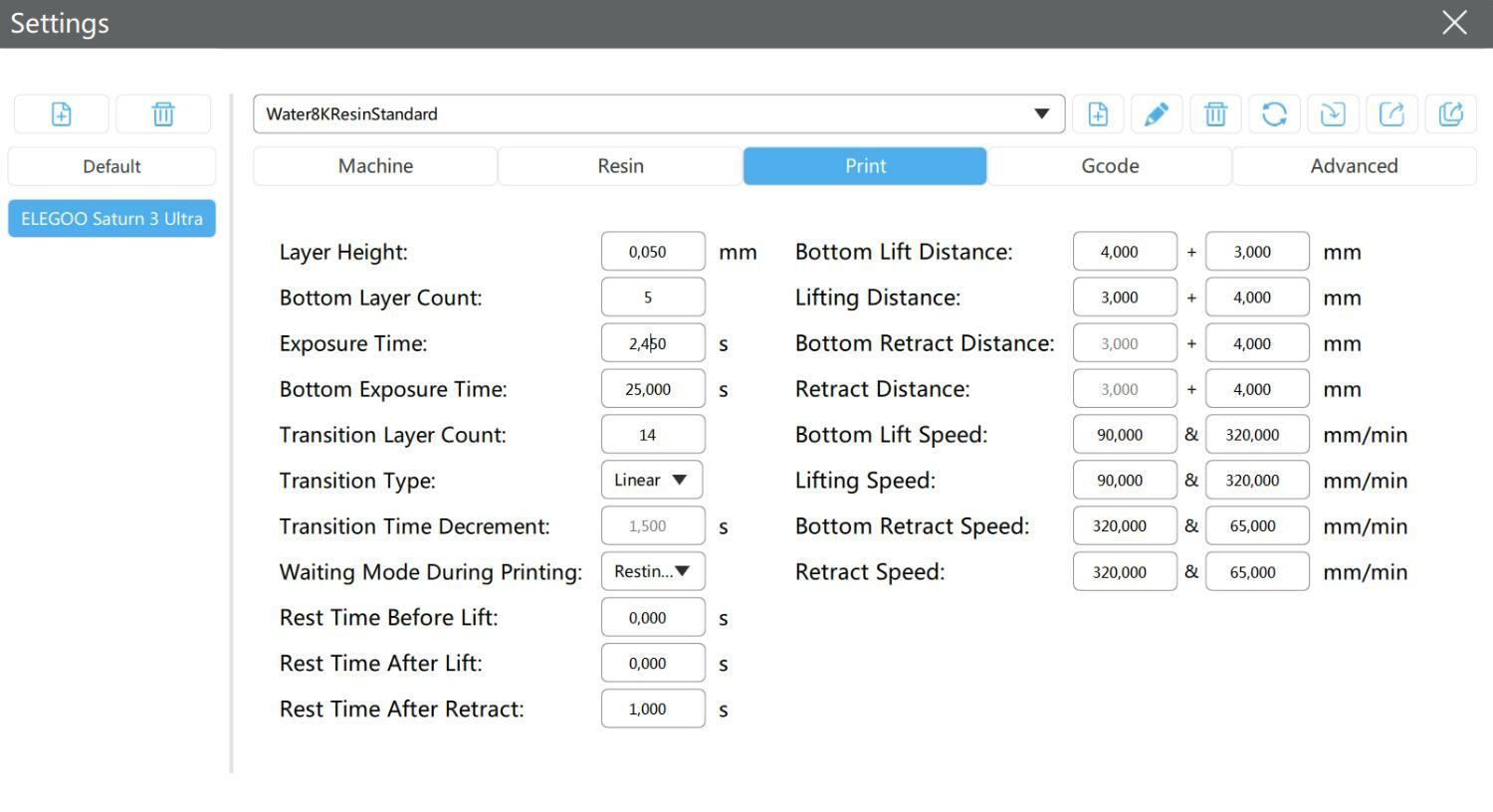Open the Gcode tab
Screen dimensions: 1493x812
[1110, 166]
